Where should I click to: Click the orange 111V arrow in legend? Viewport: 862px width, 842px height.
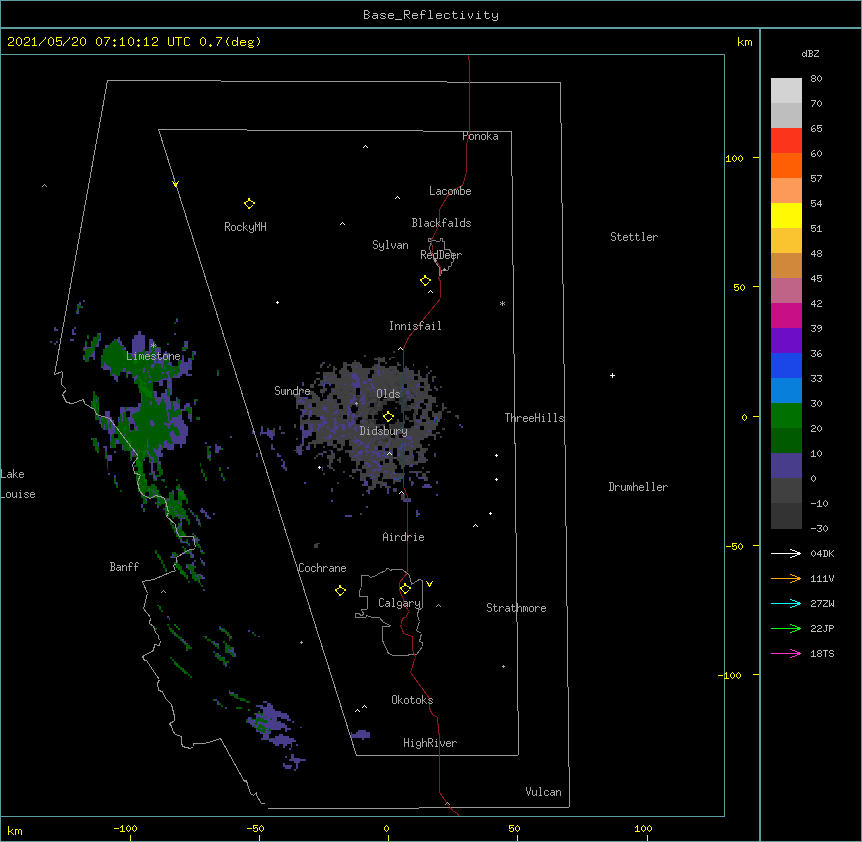786,578
